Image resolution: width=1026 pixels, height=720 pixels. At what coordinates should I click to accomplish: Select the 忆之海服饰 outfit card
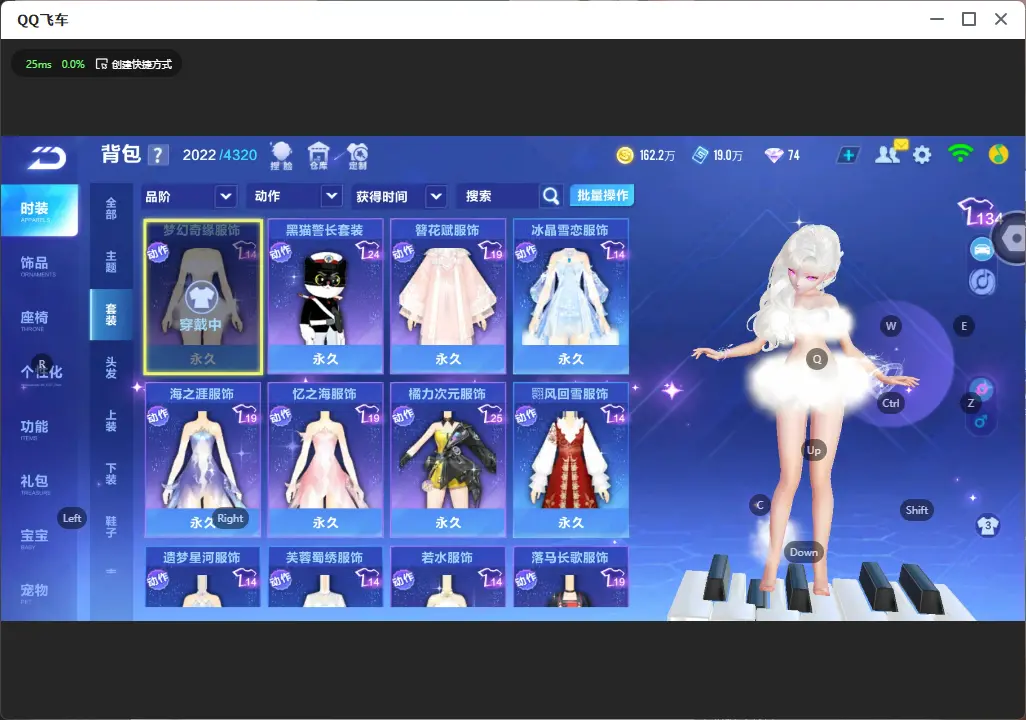point(325,460)
